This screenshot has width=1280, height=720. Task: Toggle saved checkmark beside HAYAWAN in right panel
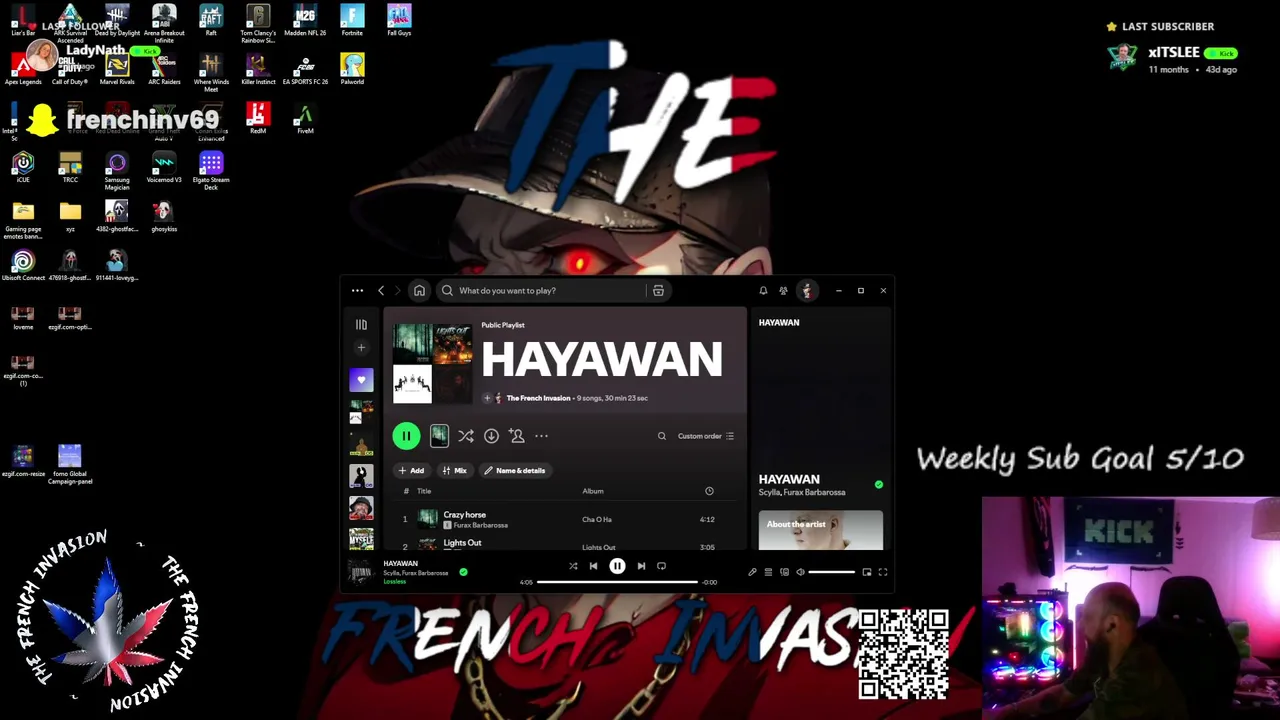[879, 485]
